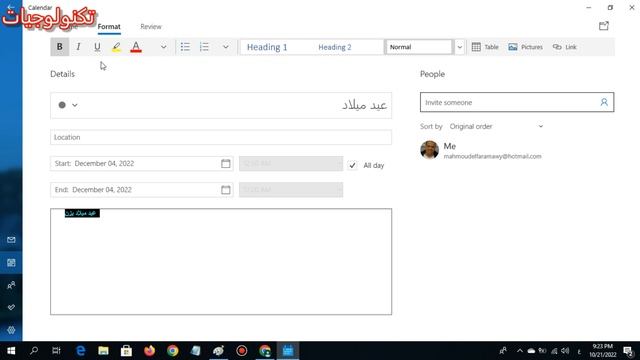Show hidden system tray icons
The height and width of the screenshot is (360, 640).
(520, 351)
